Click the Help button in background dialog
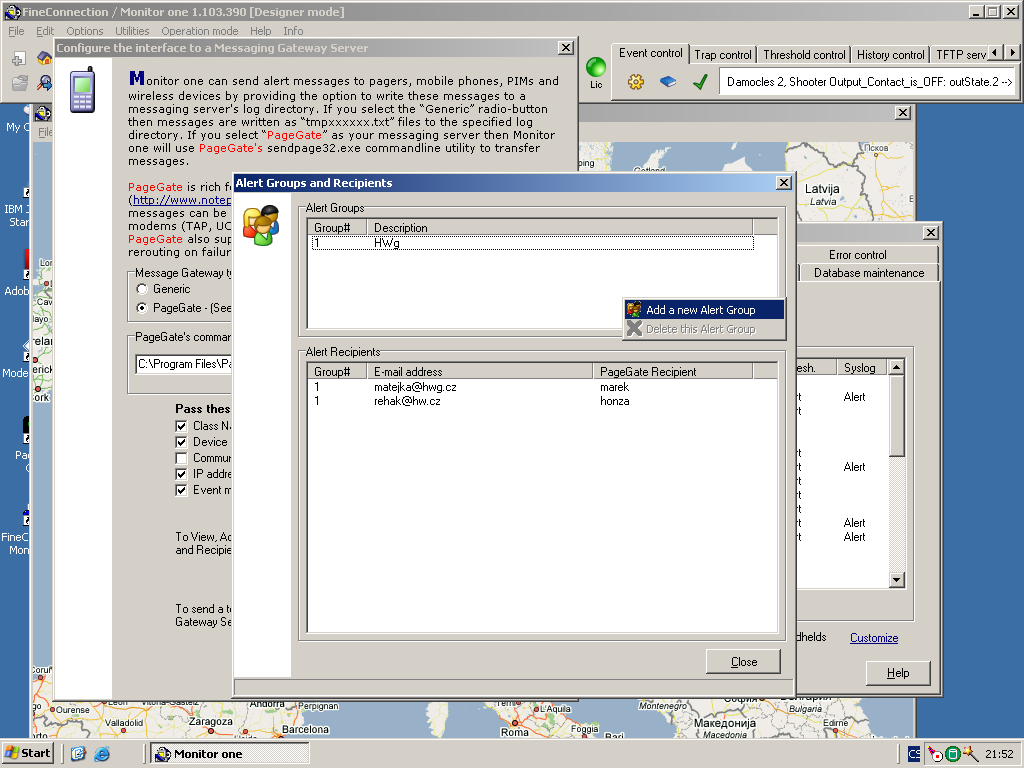Screen dimensions: 1024x768 (898, 673)
